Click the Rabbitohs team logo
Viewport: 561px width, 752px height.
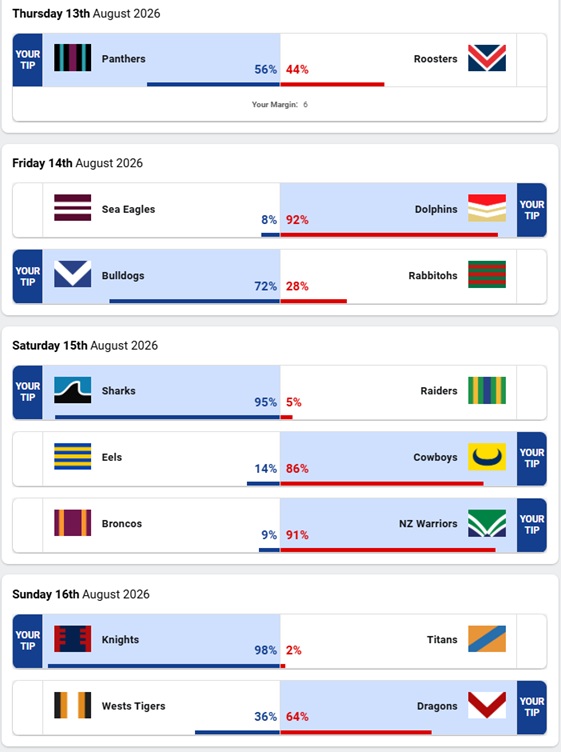pos(487,274)
